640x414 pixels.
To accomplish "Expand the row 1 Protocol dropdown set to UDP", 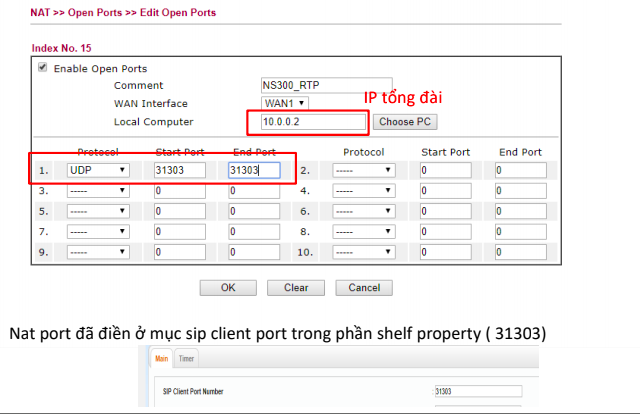I will (x=97, y=171).
